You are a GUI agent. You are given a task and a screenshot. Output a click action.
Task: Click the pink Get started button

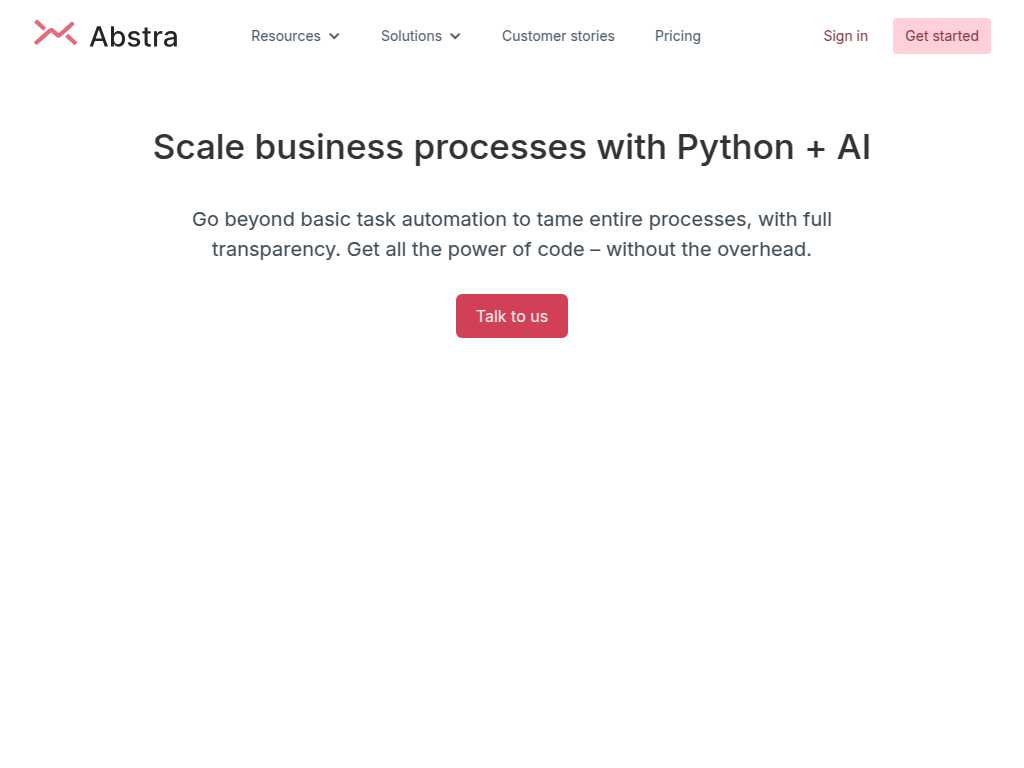click(942, 36)
